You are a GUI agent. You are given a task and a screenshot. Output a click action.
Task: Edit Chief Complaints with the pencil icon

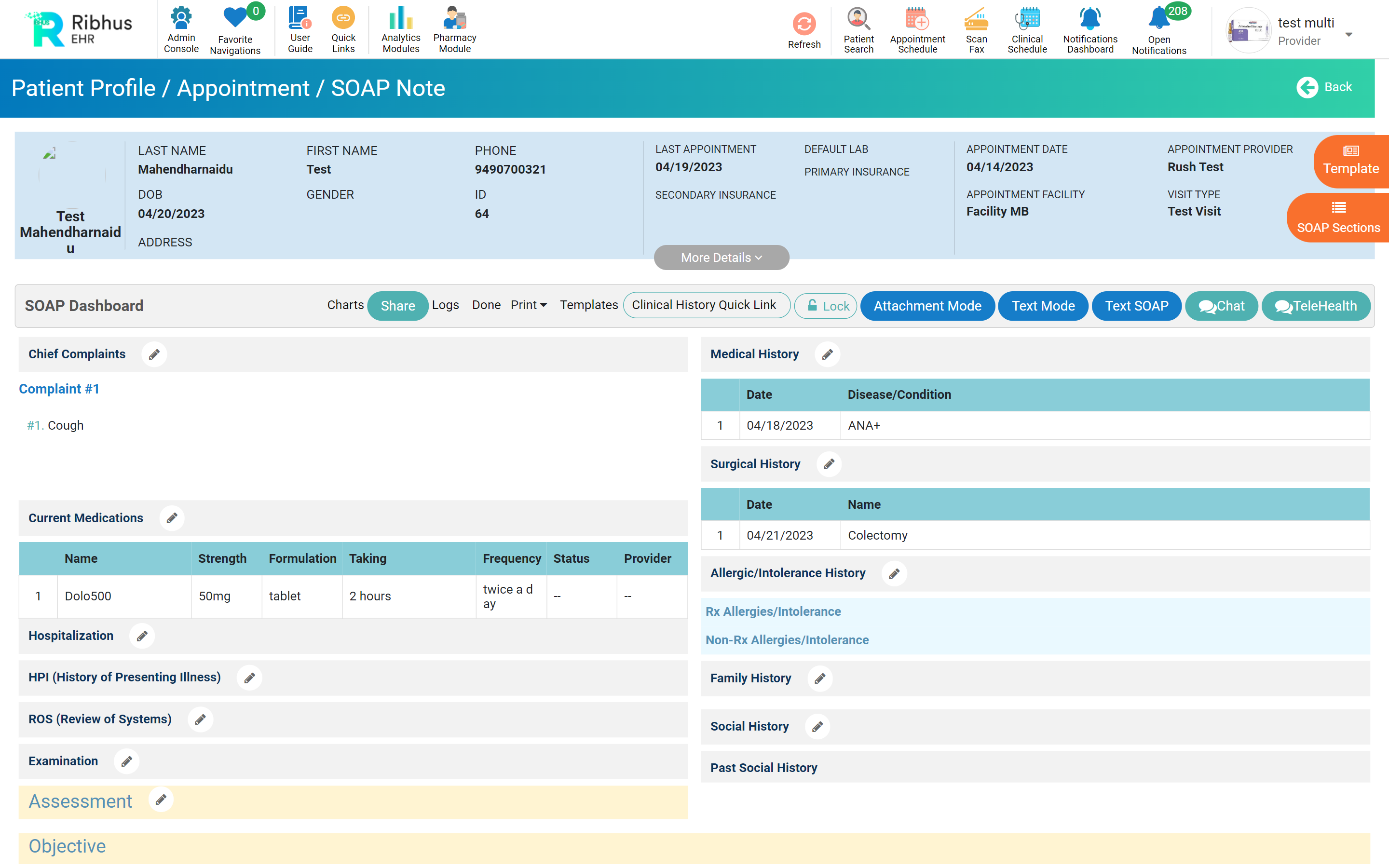click(x=154, y=354)
